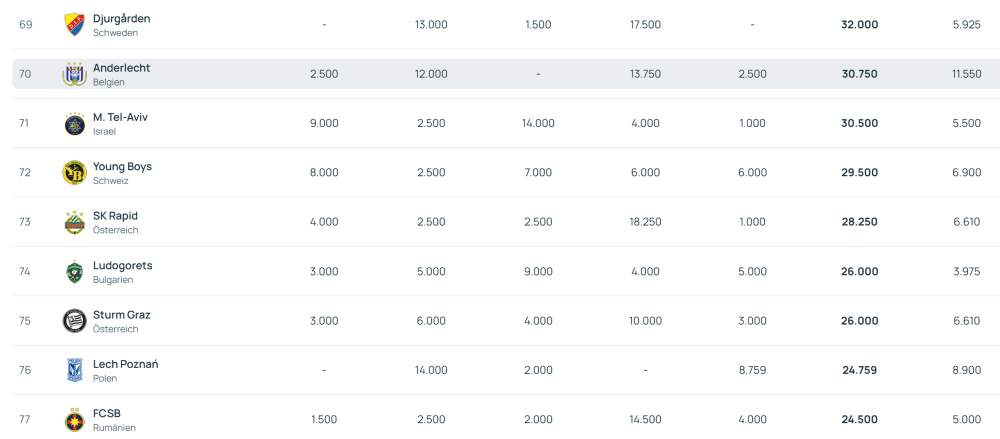
Task: Go to the Young Boys team page
Action: coord(122,166)
